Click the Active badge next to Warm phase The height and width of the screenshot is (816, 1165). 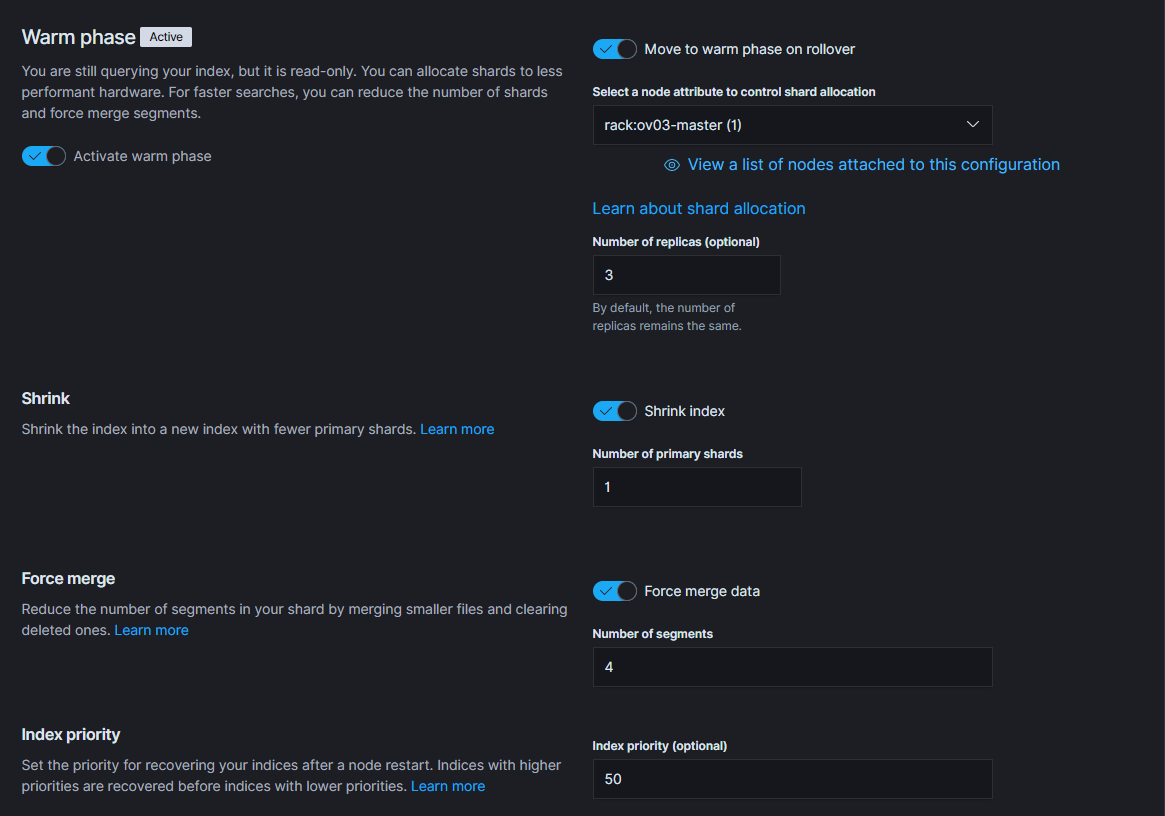(x=166, y=37)
